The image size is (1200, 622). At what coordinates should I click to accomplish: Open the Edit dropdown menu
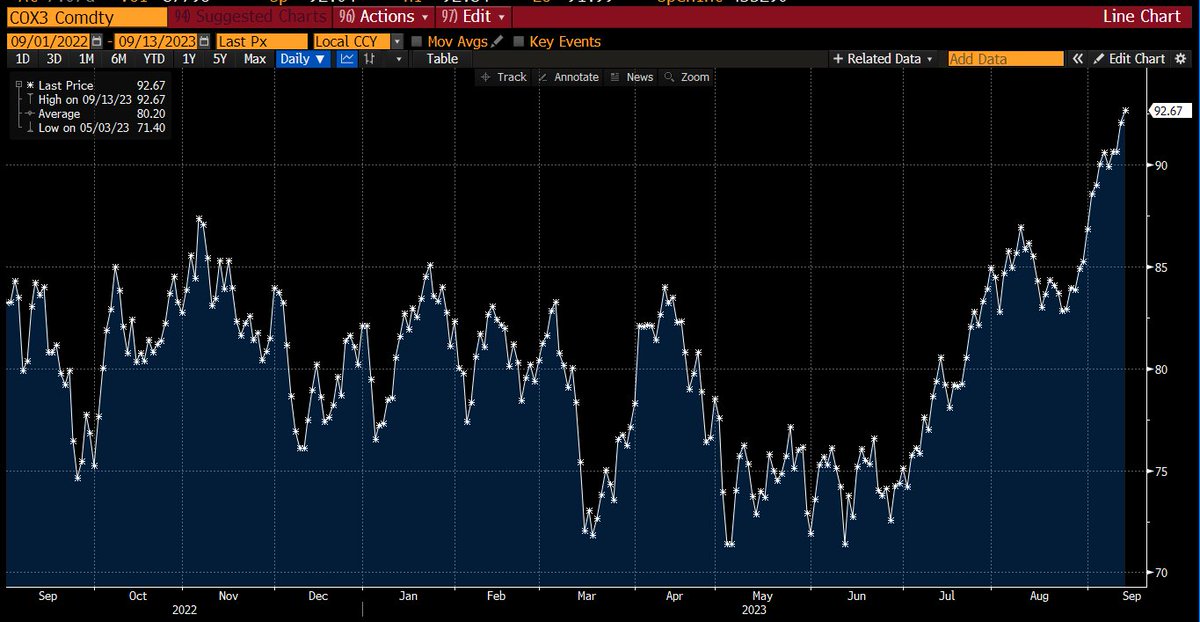473,17
